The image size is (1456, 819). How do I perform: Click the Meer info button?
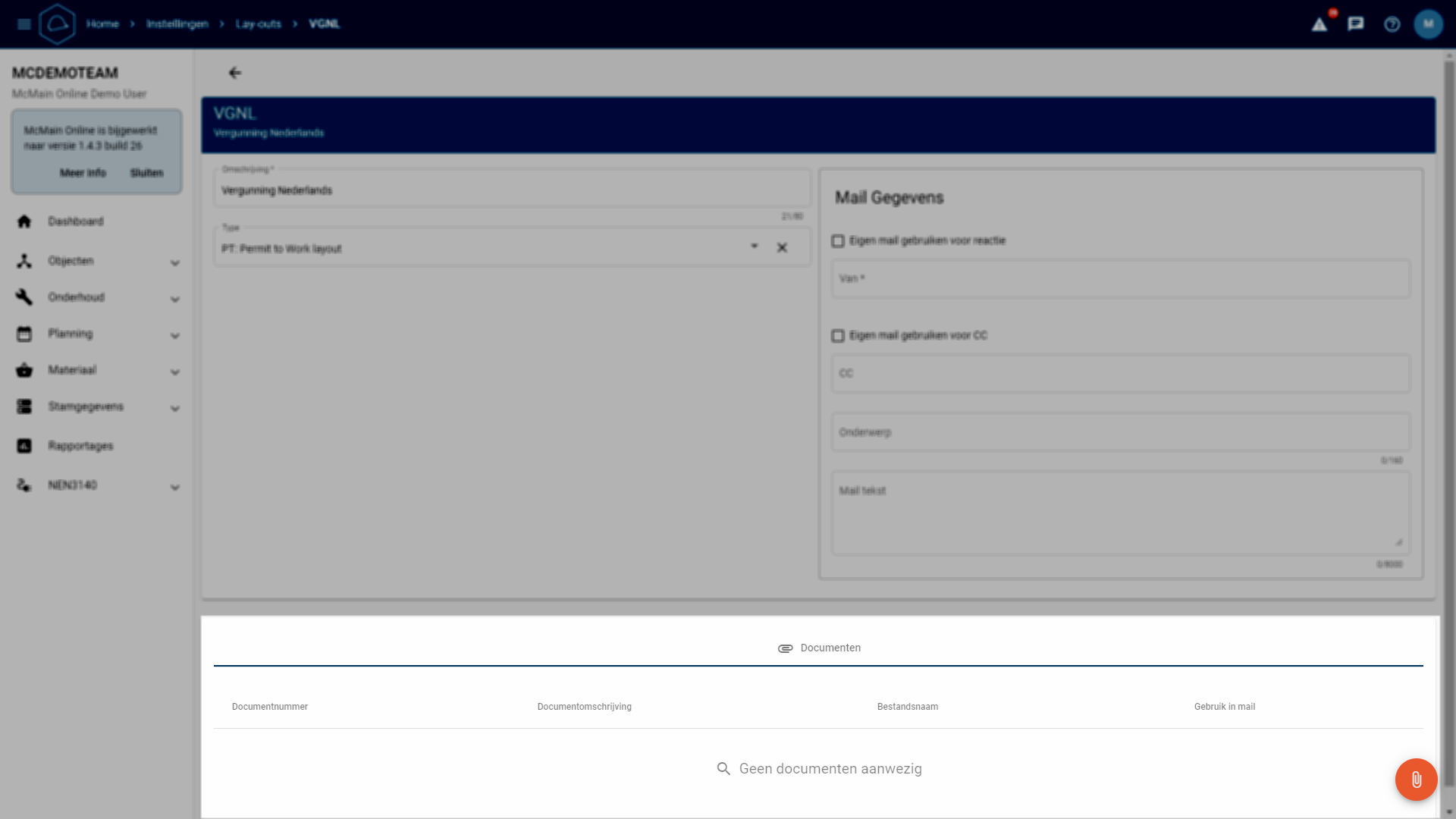pos(83,173)
